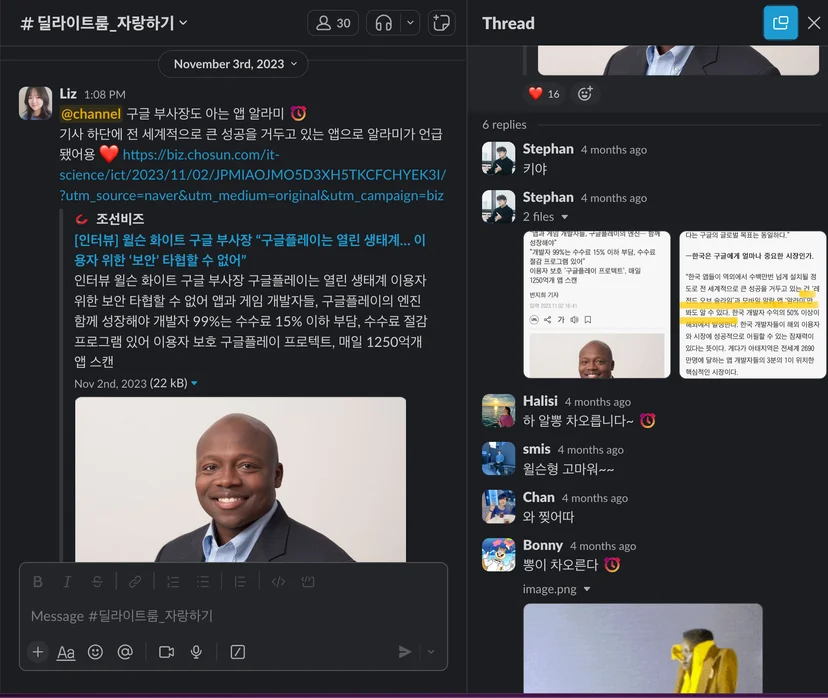
Task: Click Bonny's username in thread
Action: [542, 545]
